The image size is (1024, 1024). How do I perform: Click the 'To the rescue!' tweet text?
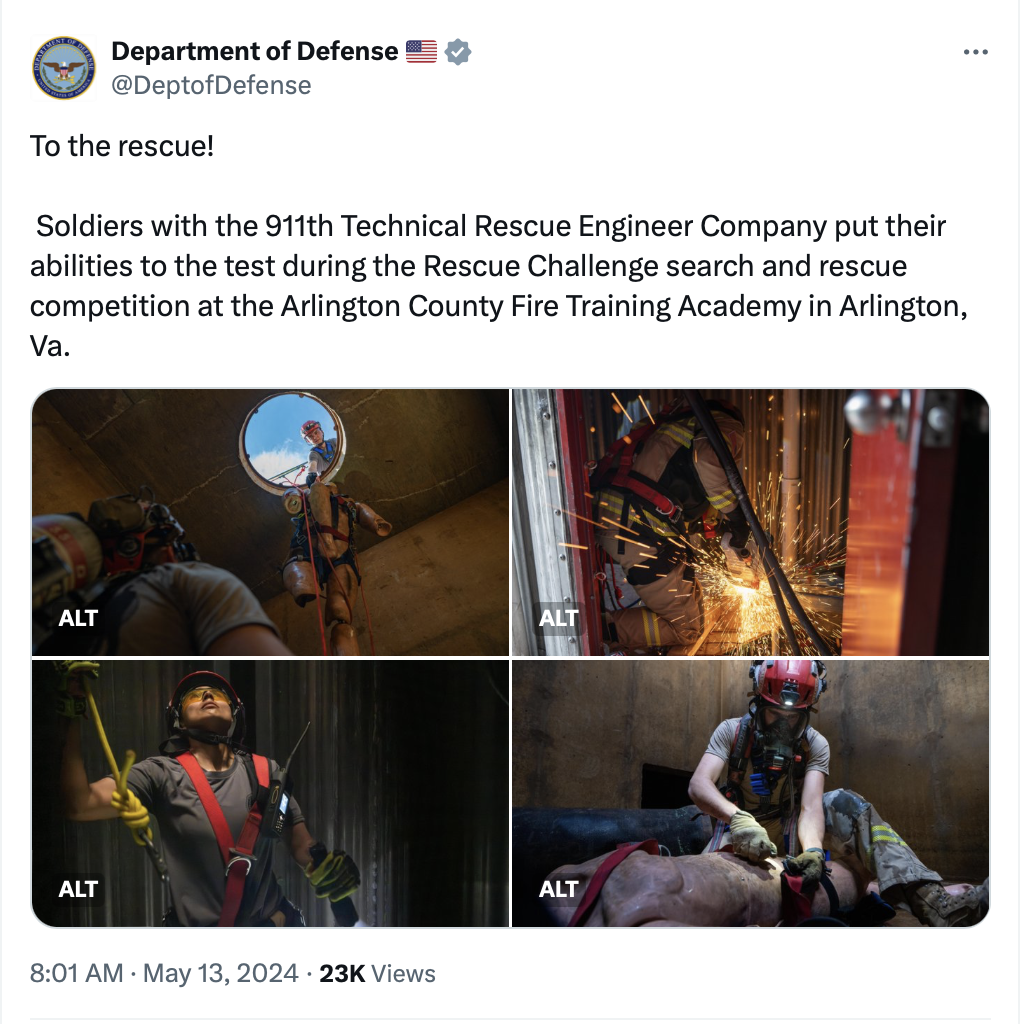click(x=122, y=146)
